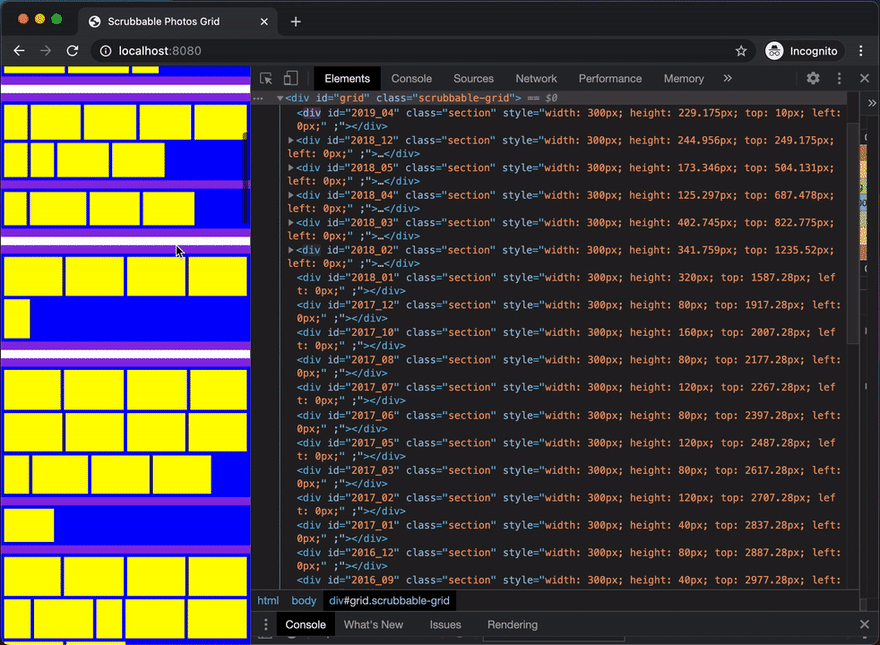Open the Network tab

[x=536, y=79]
